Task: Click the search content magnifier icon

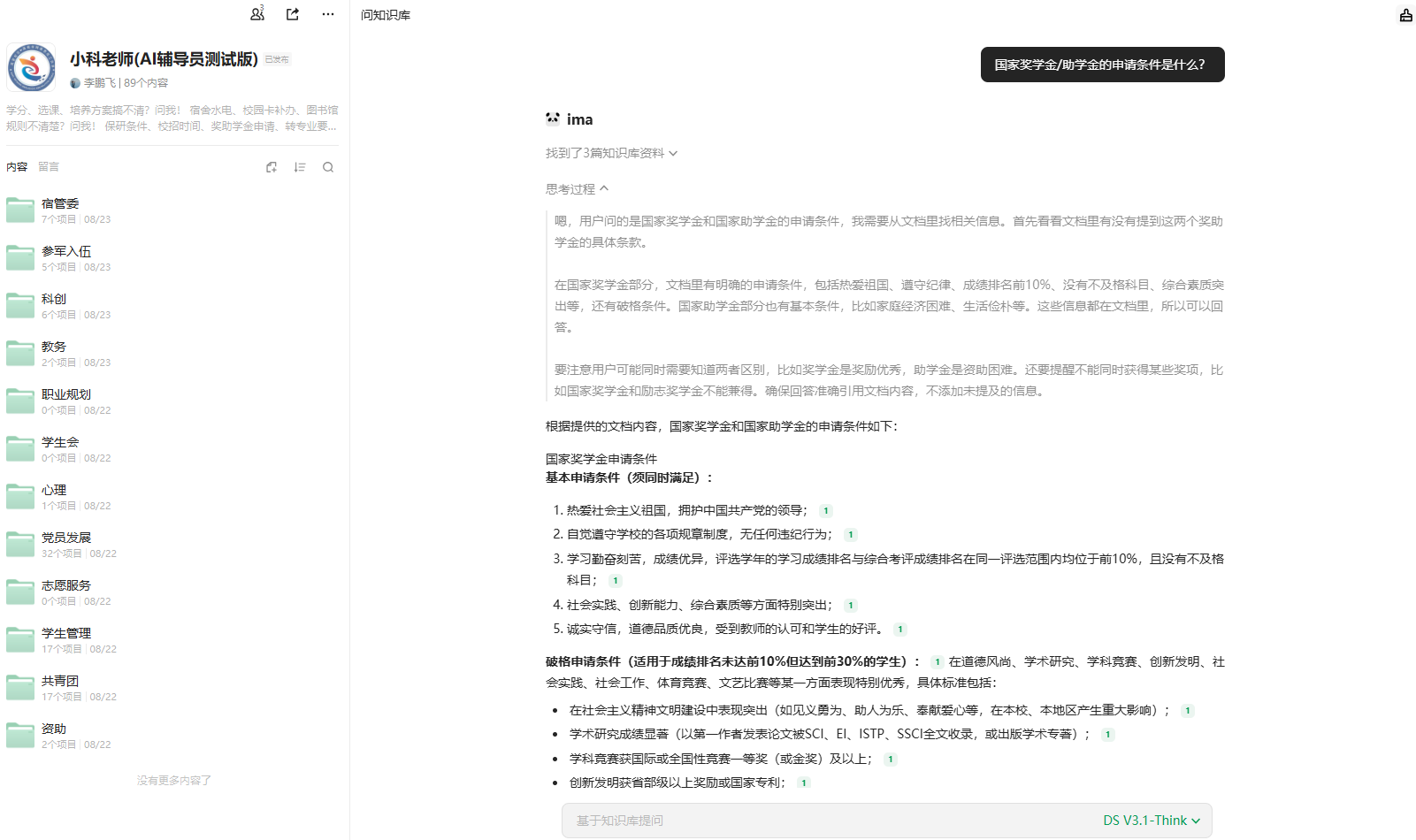Action: [x=328, y=167]
